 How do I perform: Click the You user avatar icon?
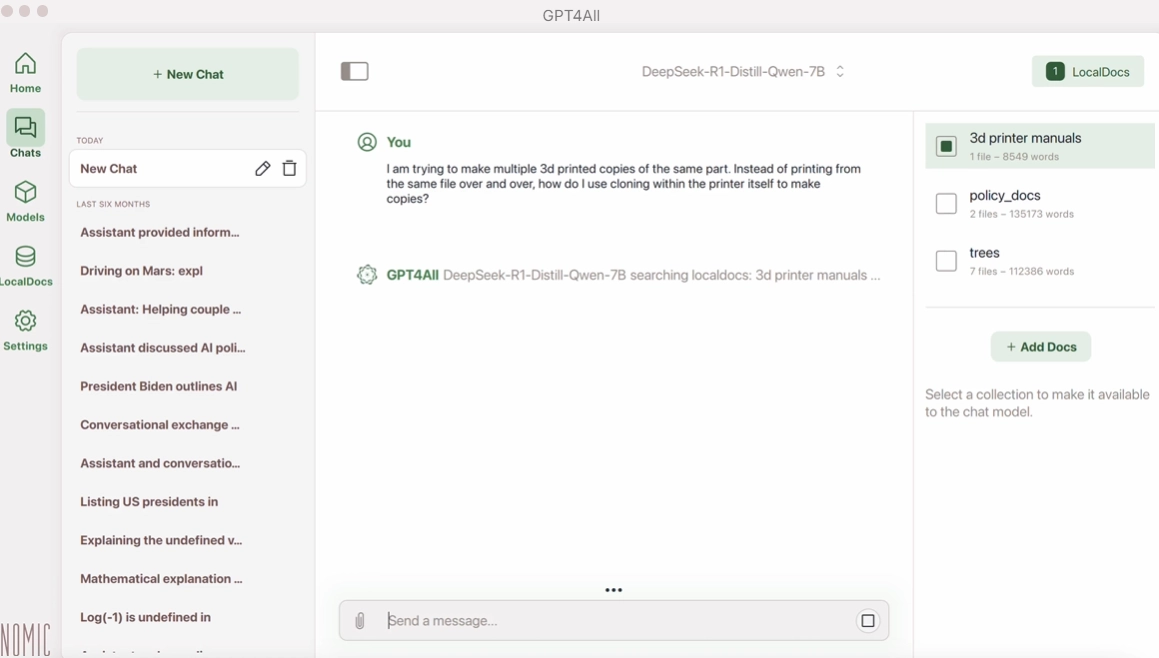pos(367,142)
